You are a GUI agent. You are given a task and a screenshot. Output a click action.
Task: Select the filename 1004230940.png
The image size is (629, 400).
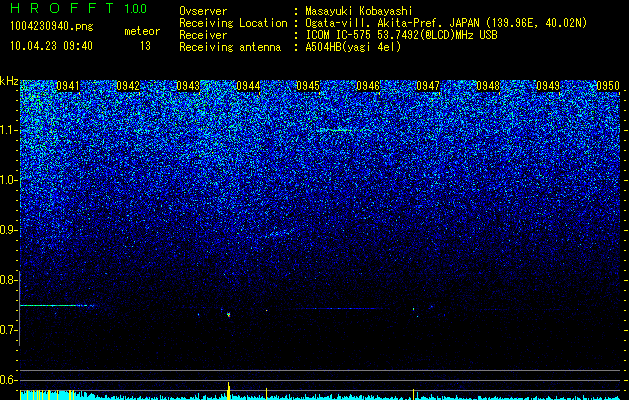52,26
